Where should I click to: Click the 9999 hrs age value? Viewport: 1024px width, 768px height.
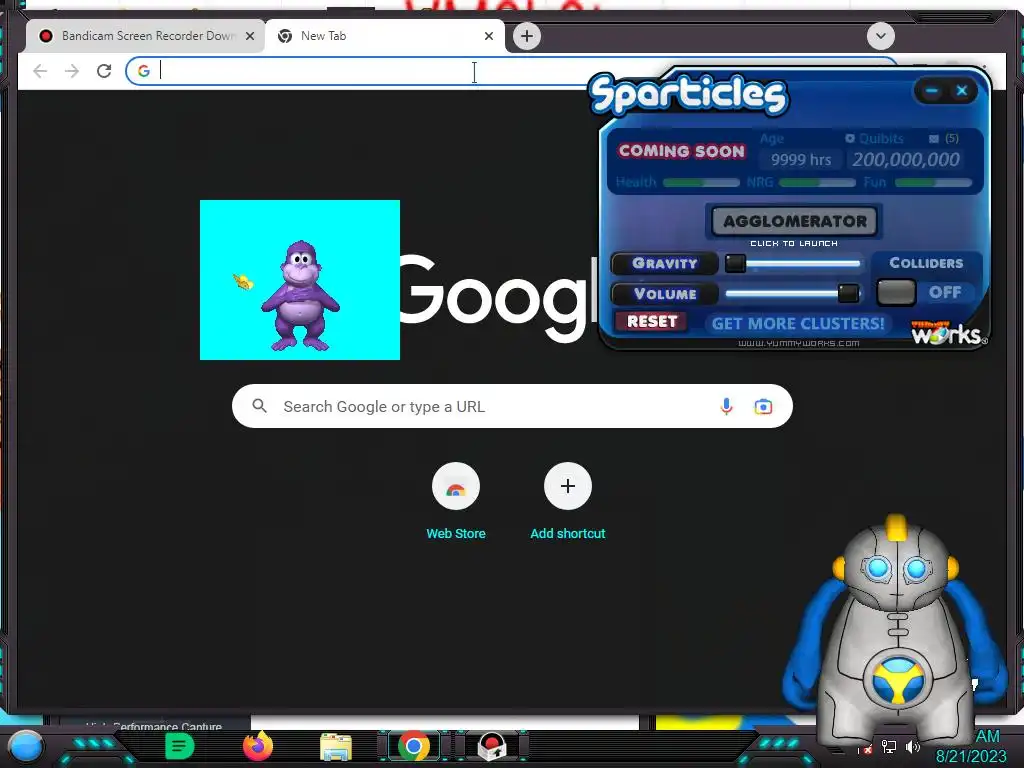click(x=801, y=159)
